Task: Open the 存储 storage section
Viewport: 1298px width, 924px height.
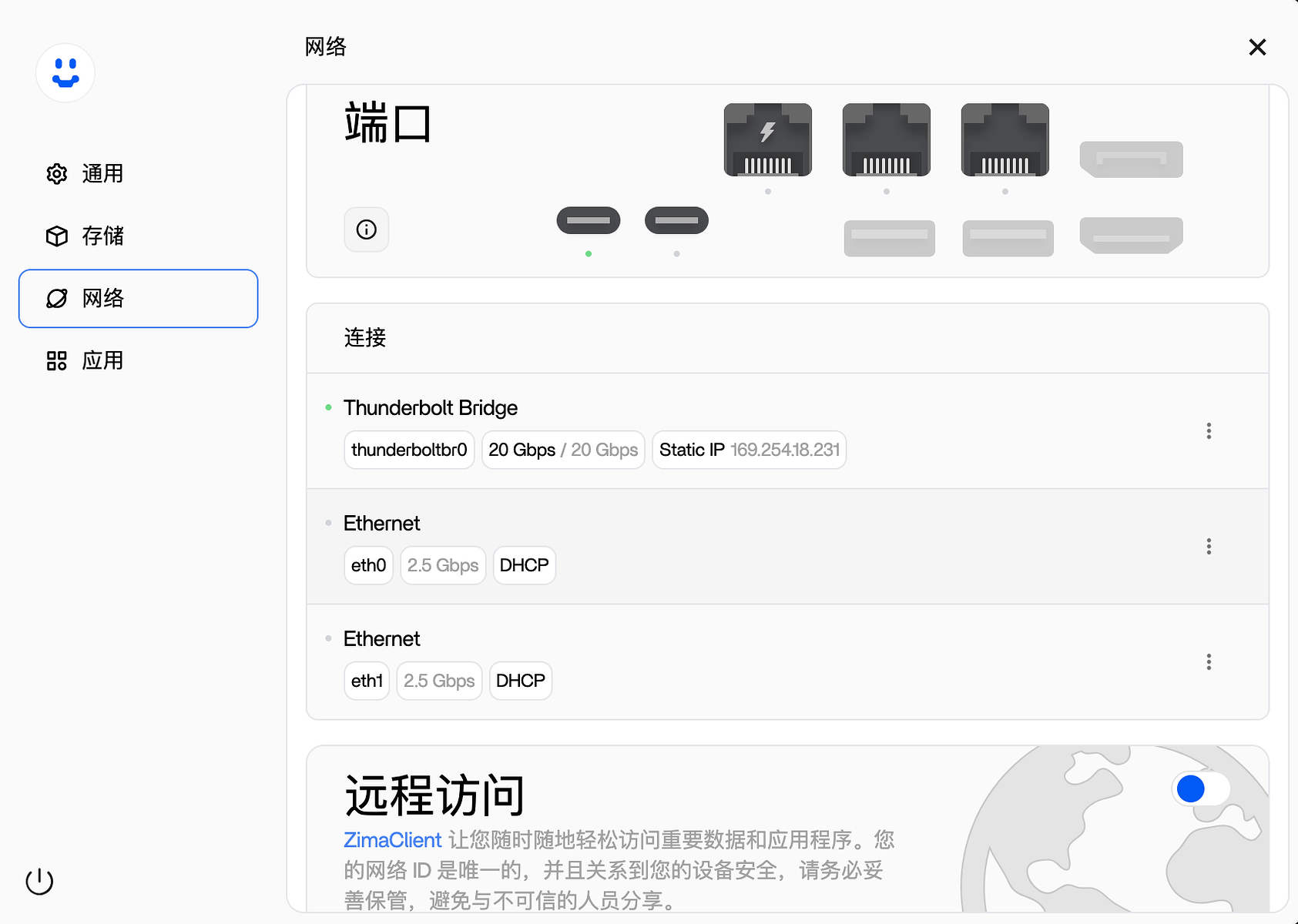Action: tap(138, 236)
